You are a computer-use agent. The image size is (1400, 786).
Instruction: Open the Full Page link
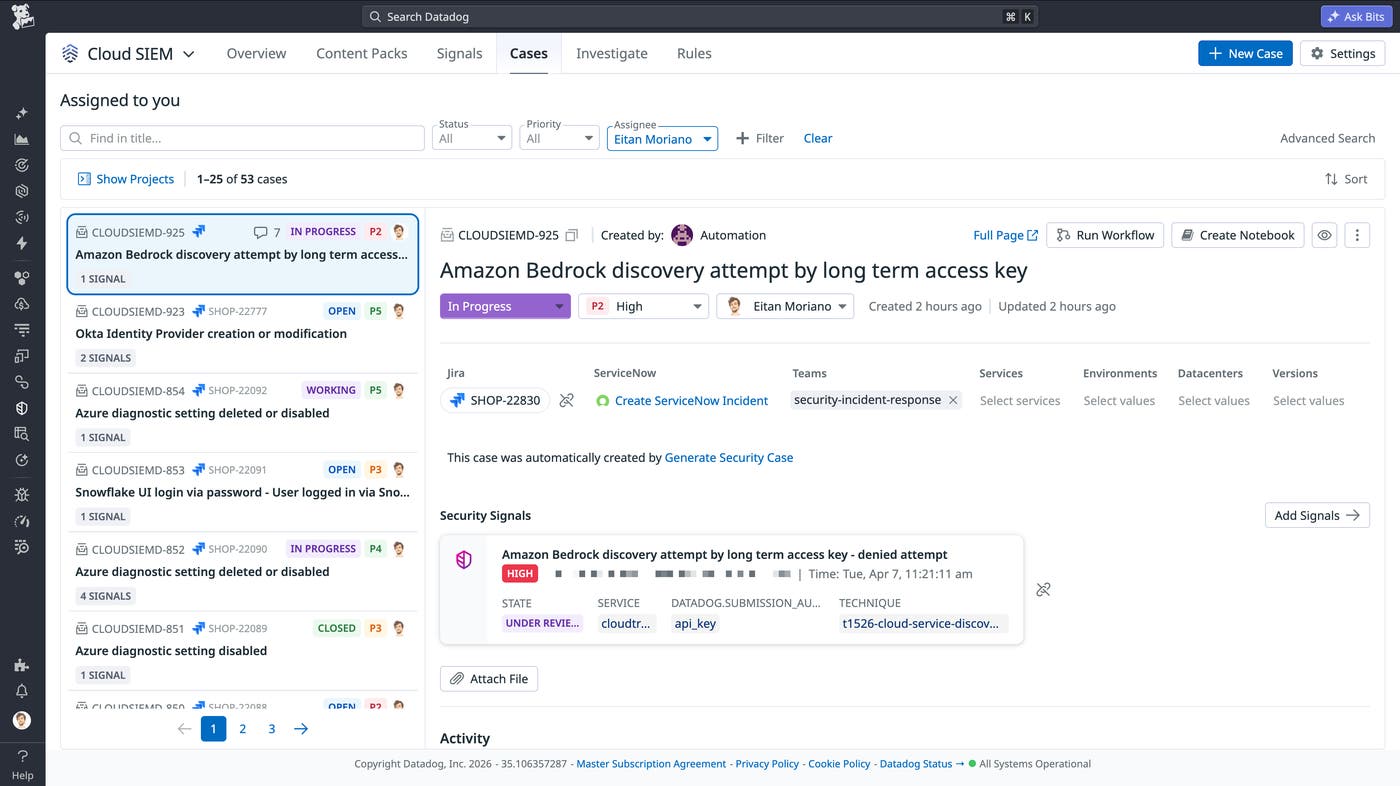pos(1005,235)
